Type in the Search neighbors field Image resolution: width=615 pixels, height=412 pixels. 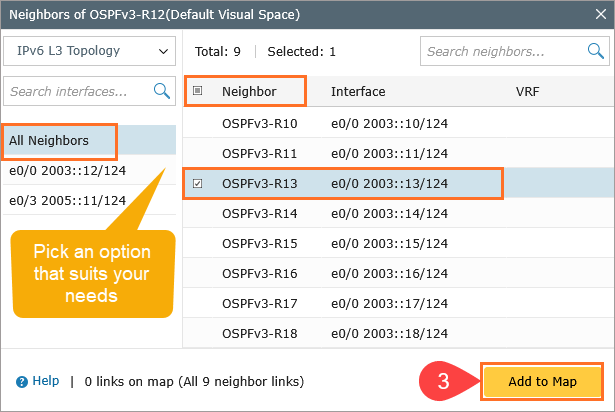coord(500,51)
